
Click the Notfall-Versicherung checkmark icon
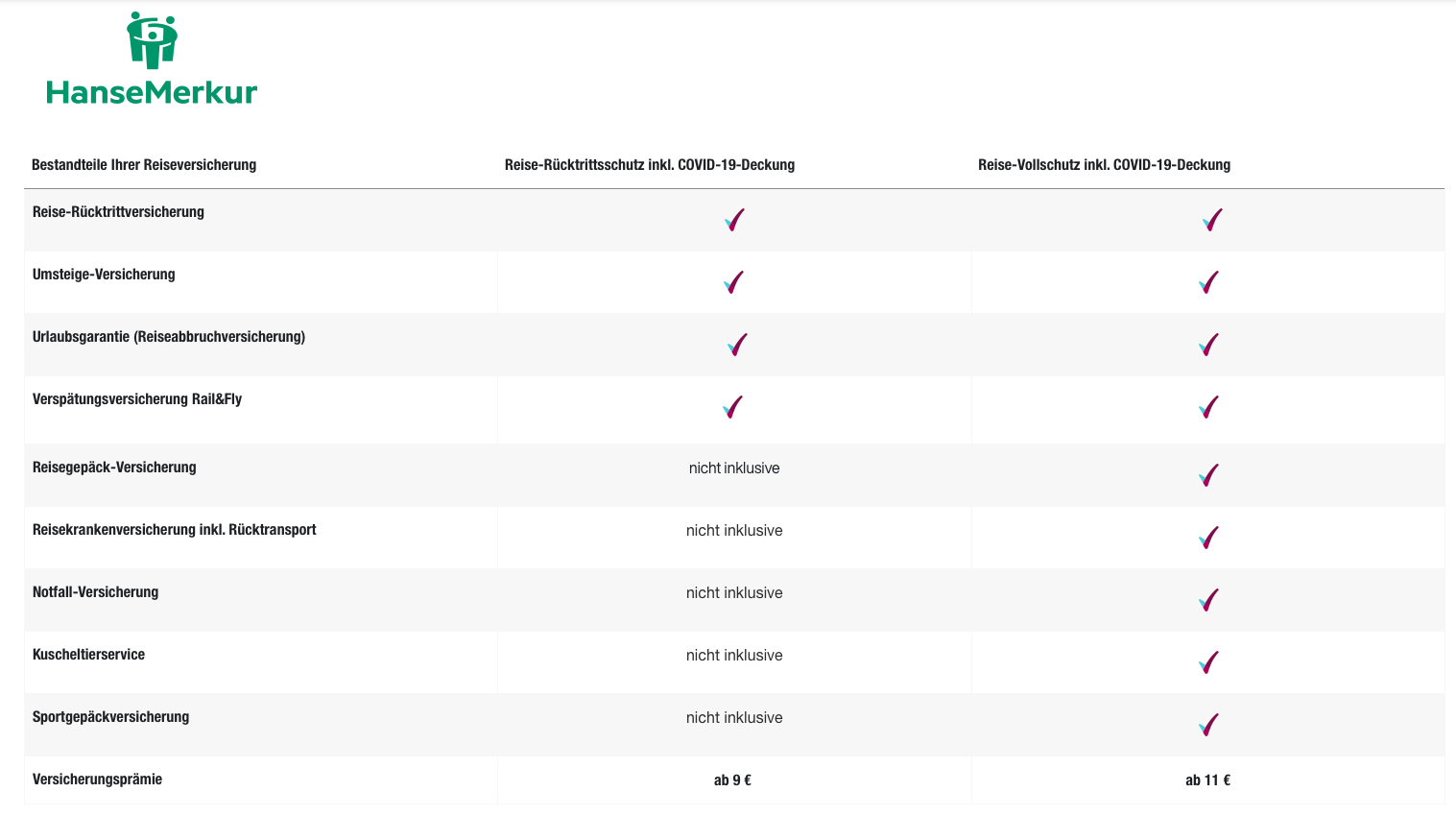[1209, 600]
